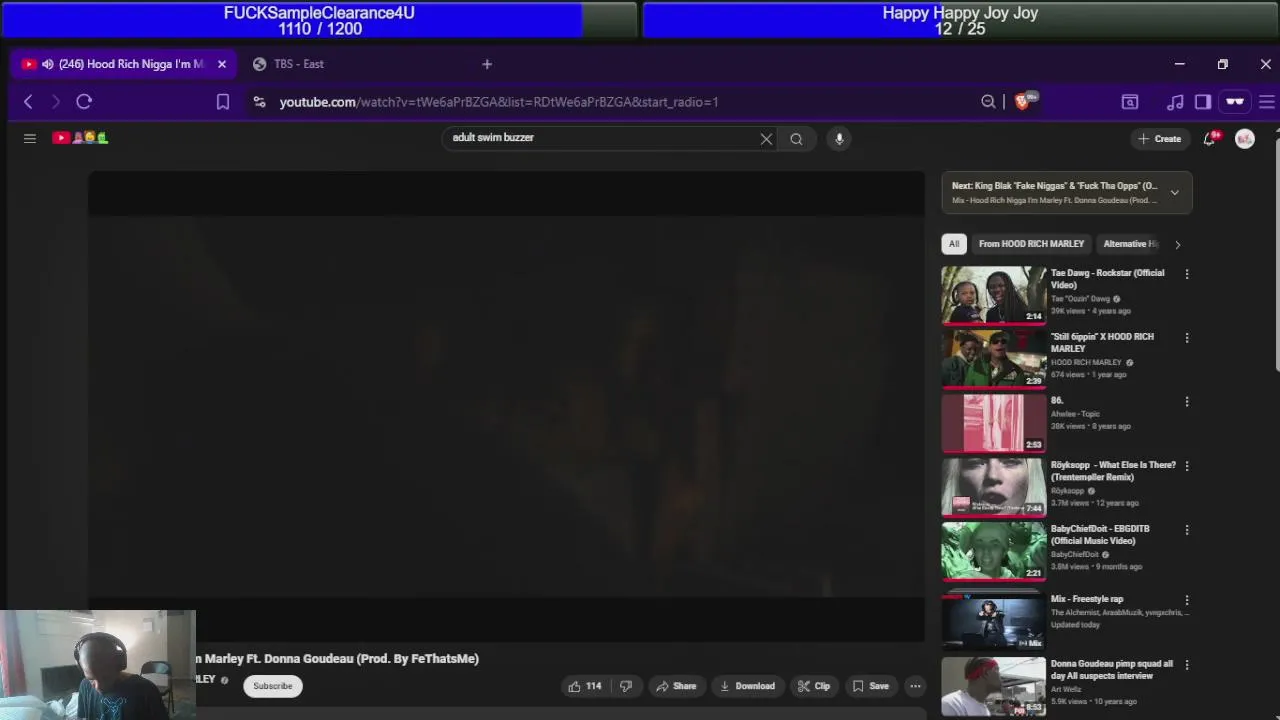Open options for 'Still 6ippin' video
This screenshot has width=1280, height=720.
coord(1187,338)
